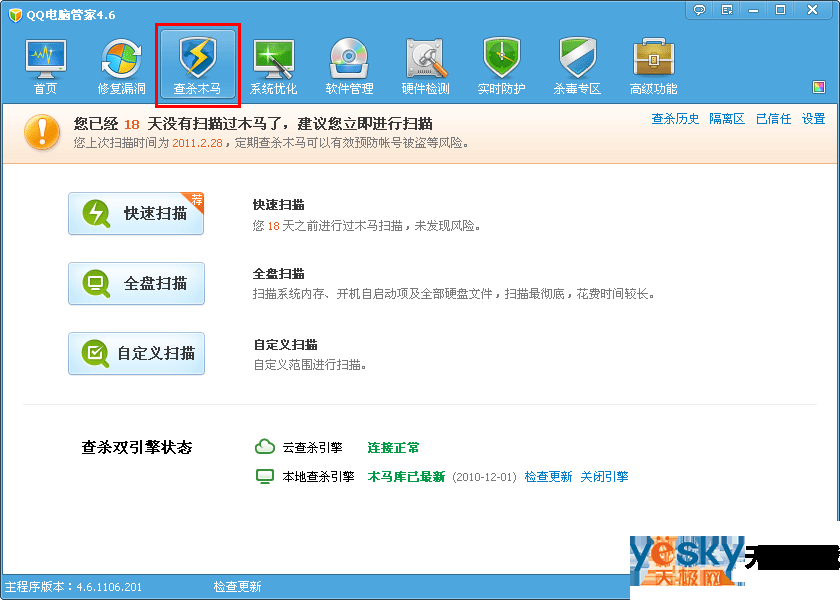This screenshot has height=600, width=840.
Task: Select the 查杀木马 trojan scan tab
Action: click(x=198, y=65)
